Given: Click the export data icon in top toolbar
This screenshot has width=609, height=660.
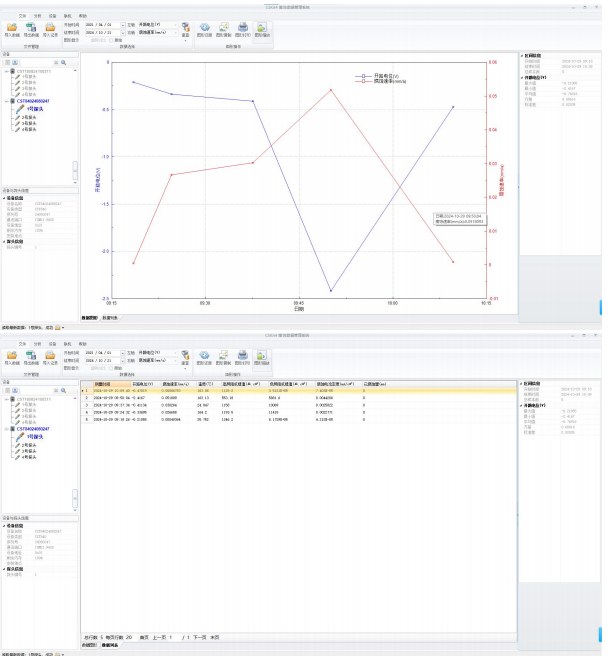Looking at the screenshot, I should pos(31,27).
